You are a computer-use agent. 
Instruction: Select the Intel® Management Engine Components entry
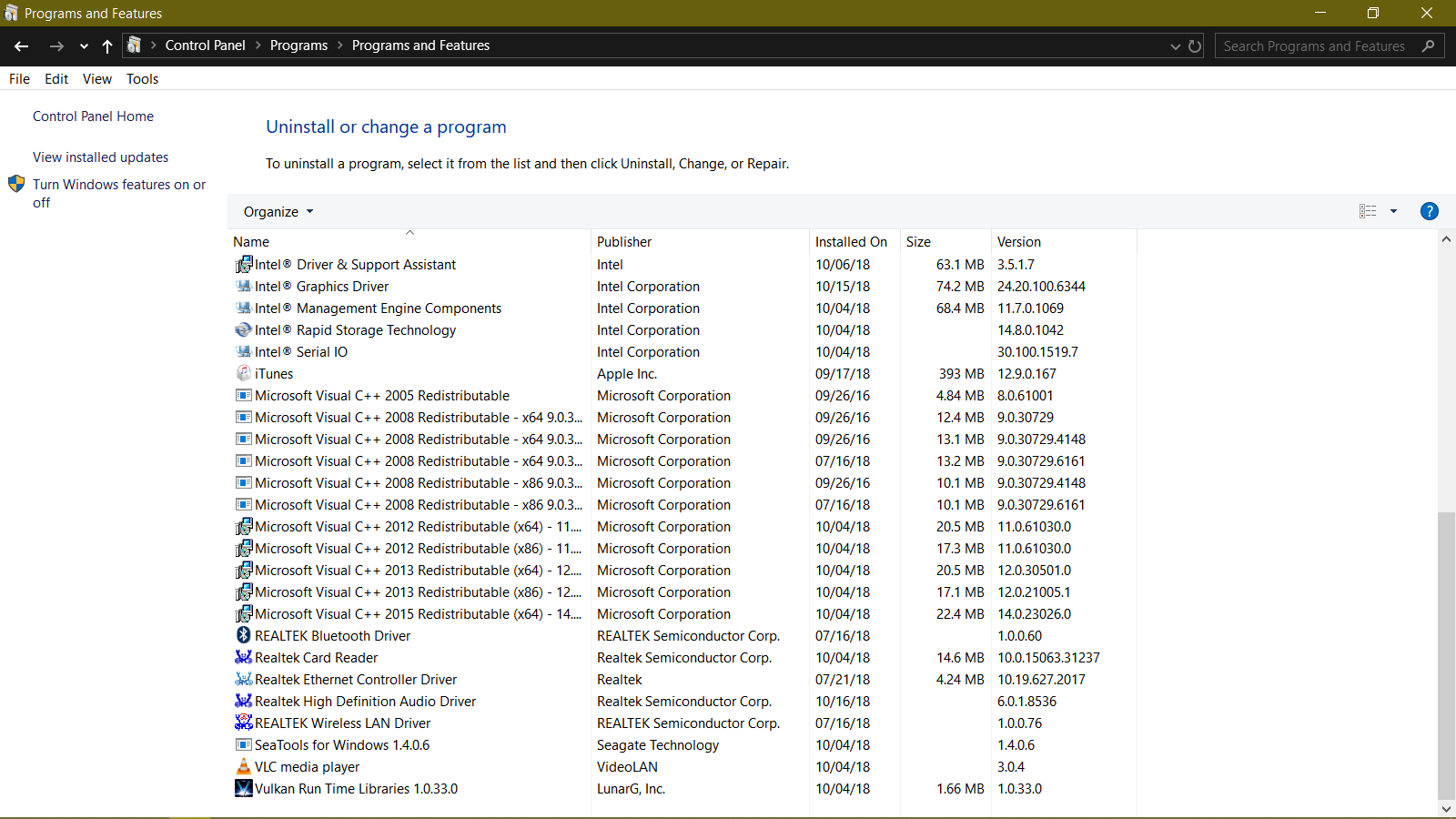tap(378, 308)
